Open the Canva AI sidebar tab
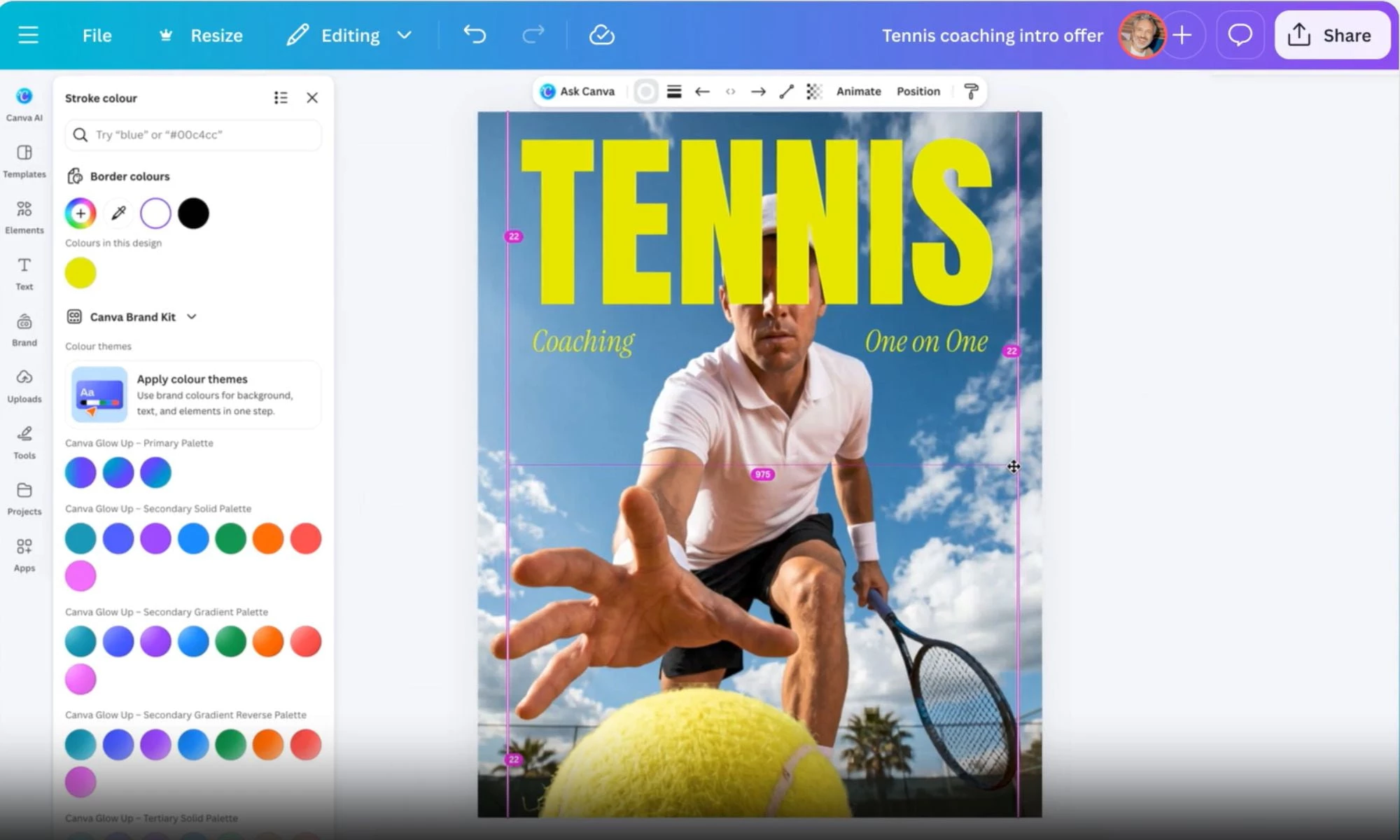Viewport: 1400px width, 840px height. [x=24, y=104]
